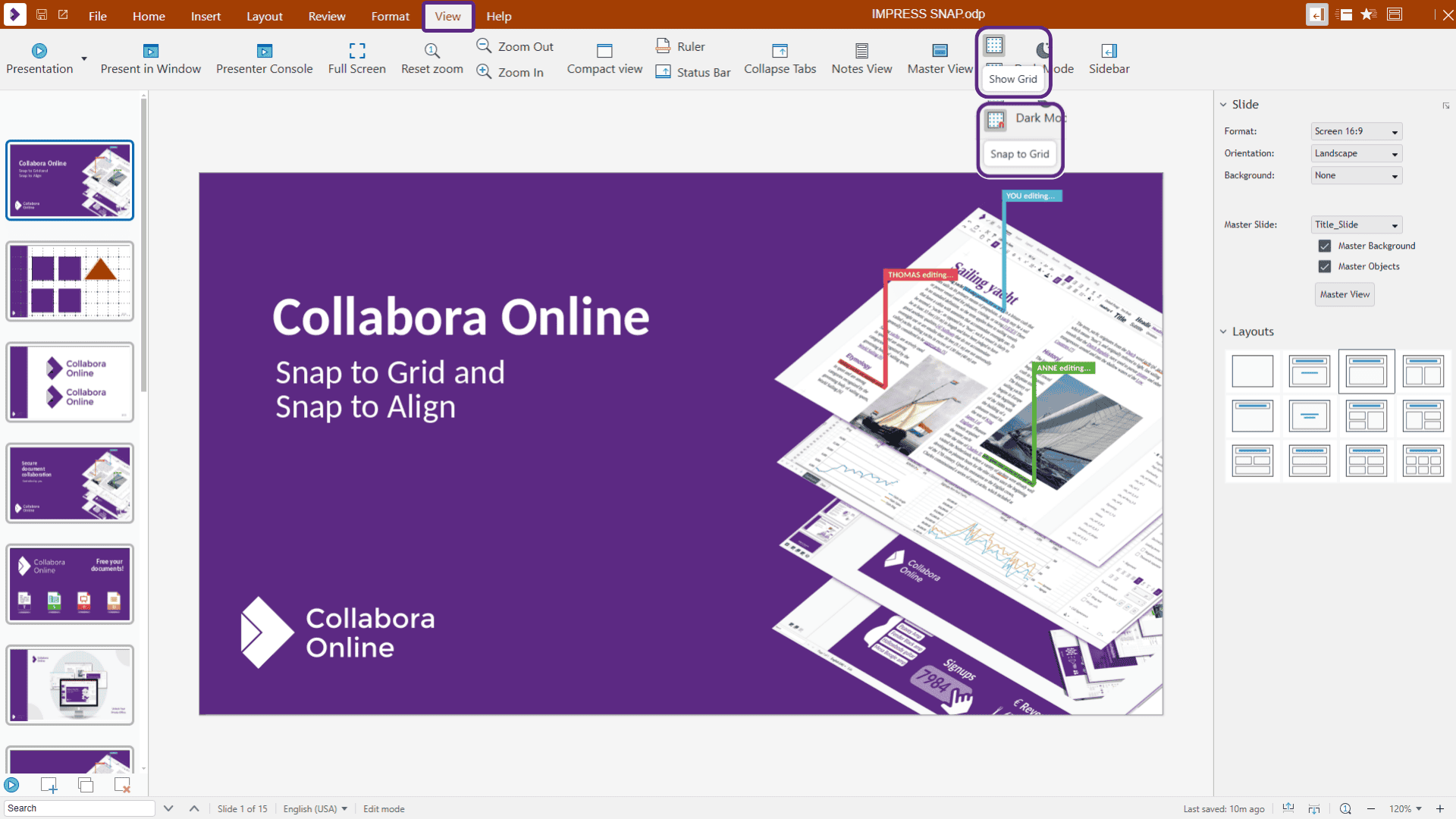Collapse the Layouts section
This screenshot has width=1456, height=819.
[x=1223, y=331]
